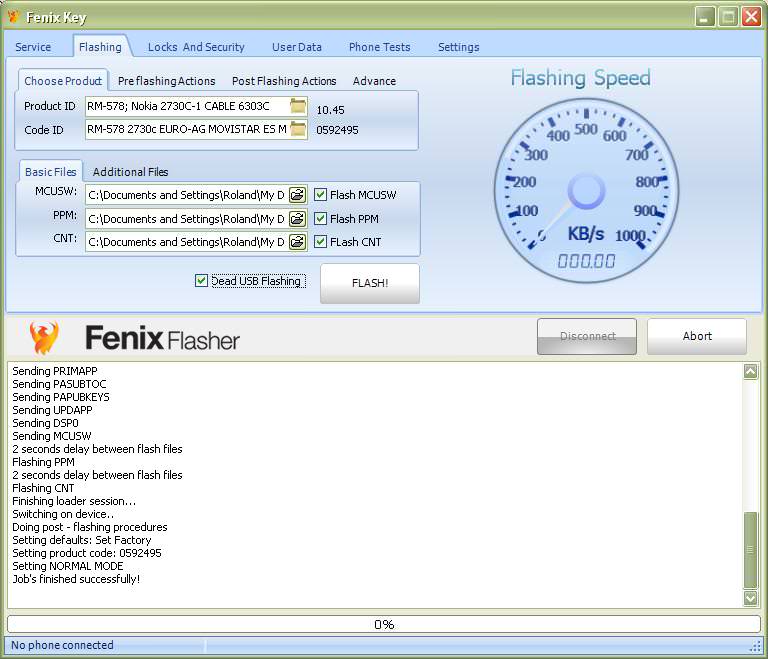The height and width of the screenshot is (659, 768).
Task: Click log line 'Setting NORMAL MODE'
Action: pyautogui.click(x=68, y=566)
